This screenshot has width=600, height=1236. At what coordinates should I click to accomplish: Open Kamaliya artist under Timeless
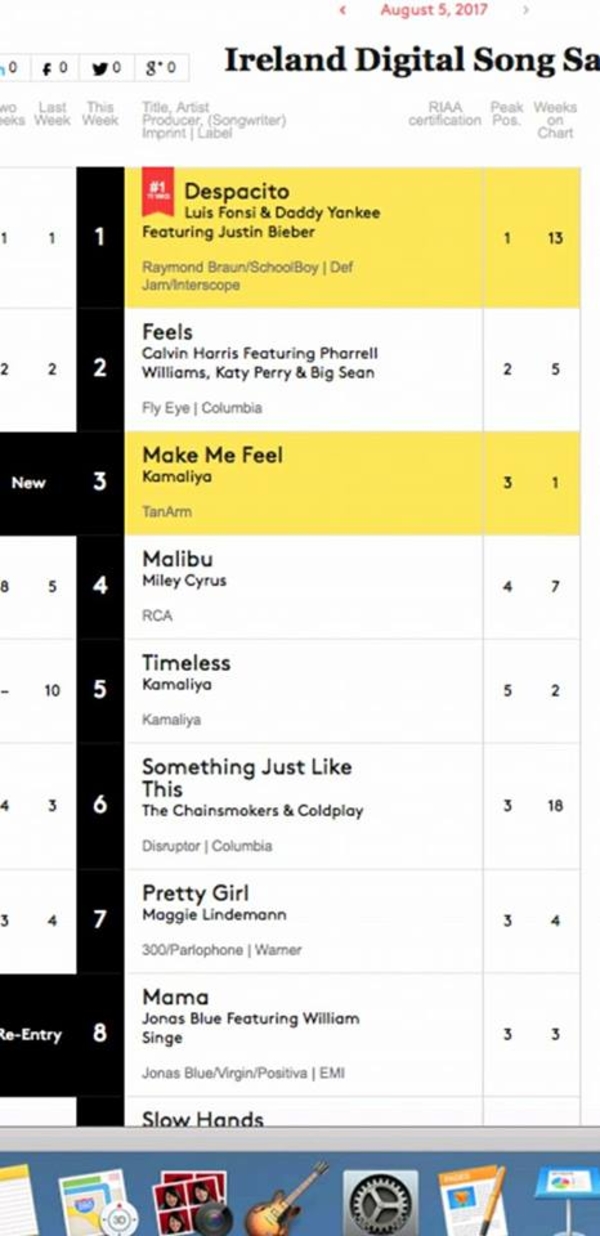point(176,685)
